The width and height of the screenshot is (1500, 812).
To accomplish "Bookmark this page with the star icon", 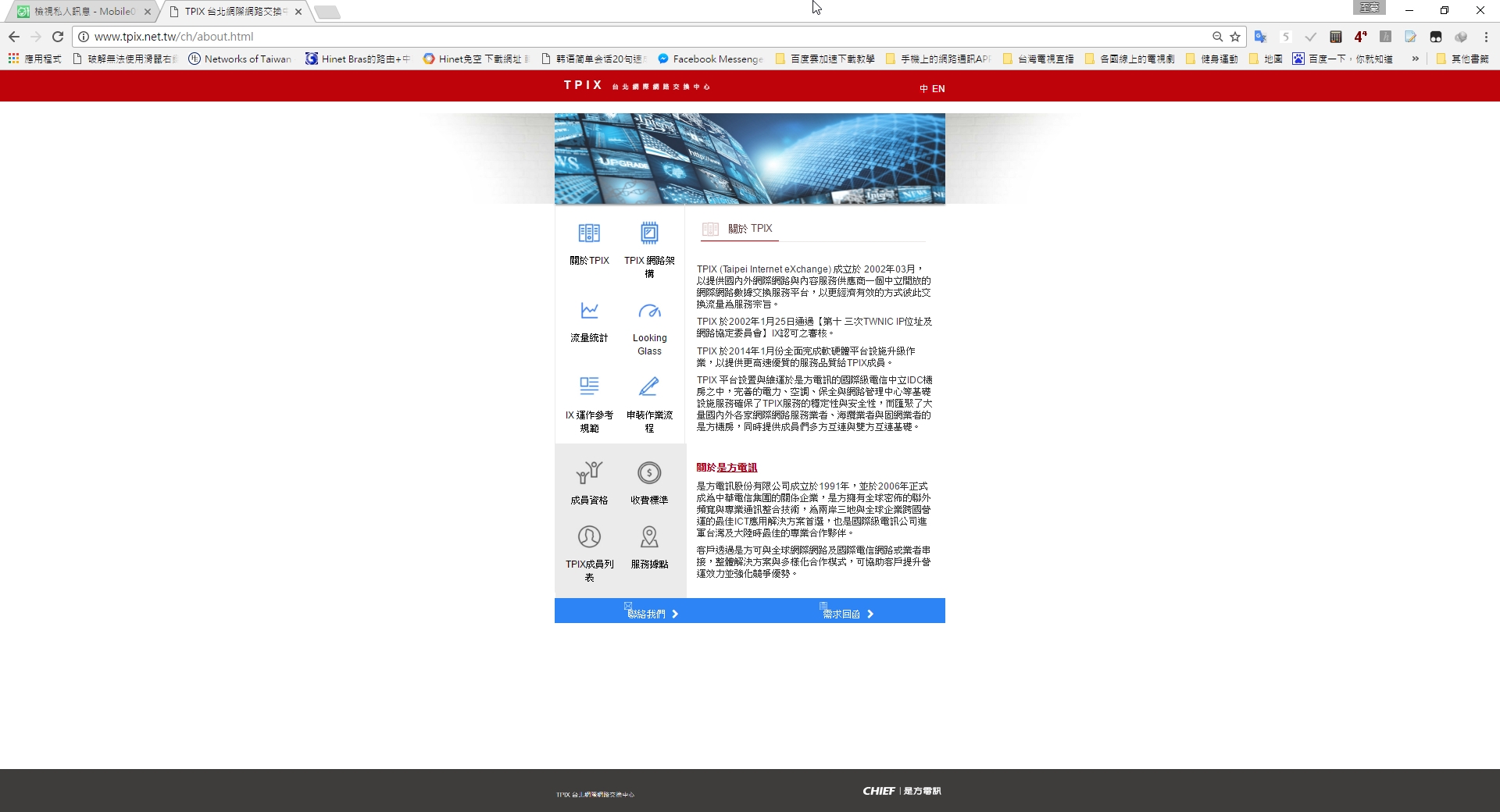I will coord(1235,37).
